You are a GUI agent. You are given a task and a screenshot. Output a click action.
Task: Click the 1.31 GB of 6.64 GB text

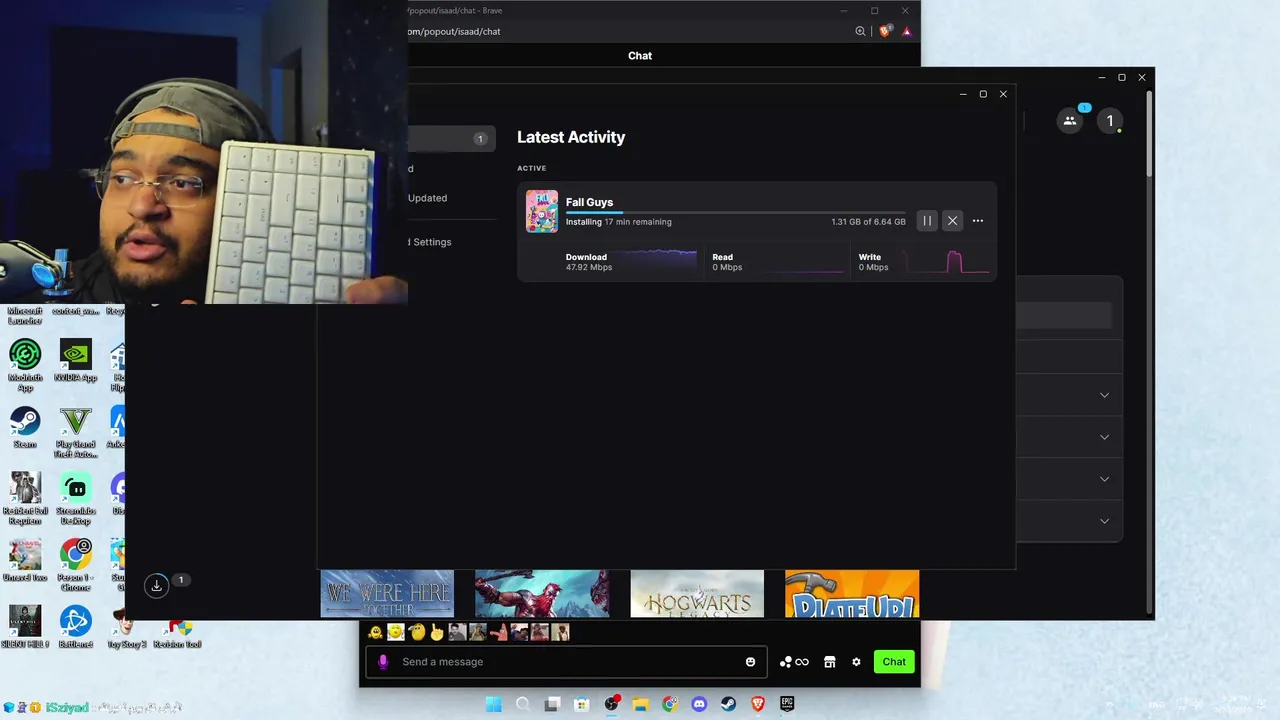click(x=868, y=222)
